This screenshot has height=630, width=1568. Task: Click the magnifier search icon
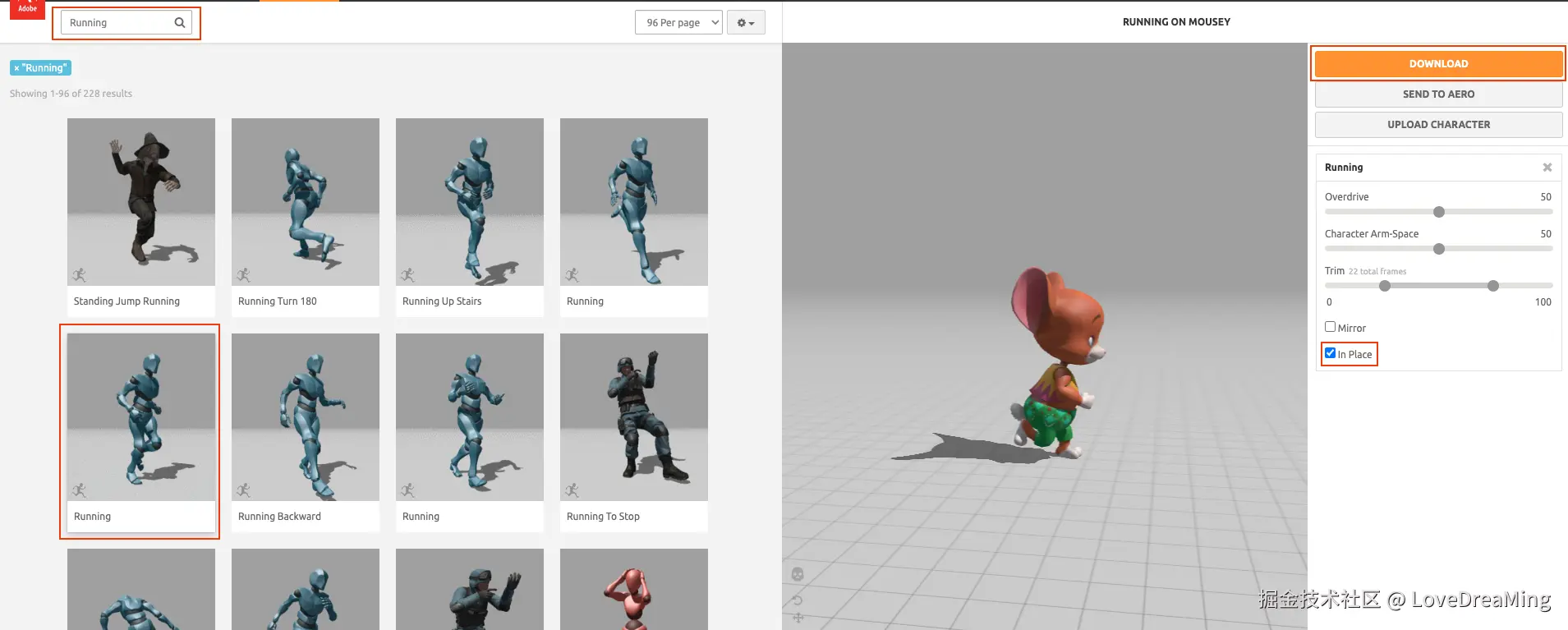coord(179,23)
